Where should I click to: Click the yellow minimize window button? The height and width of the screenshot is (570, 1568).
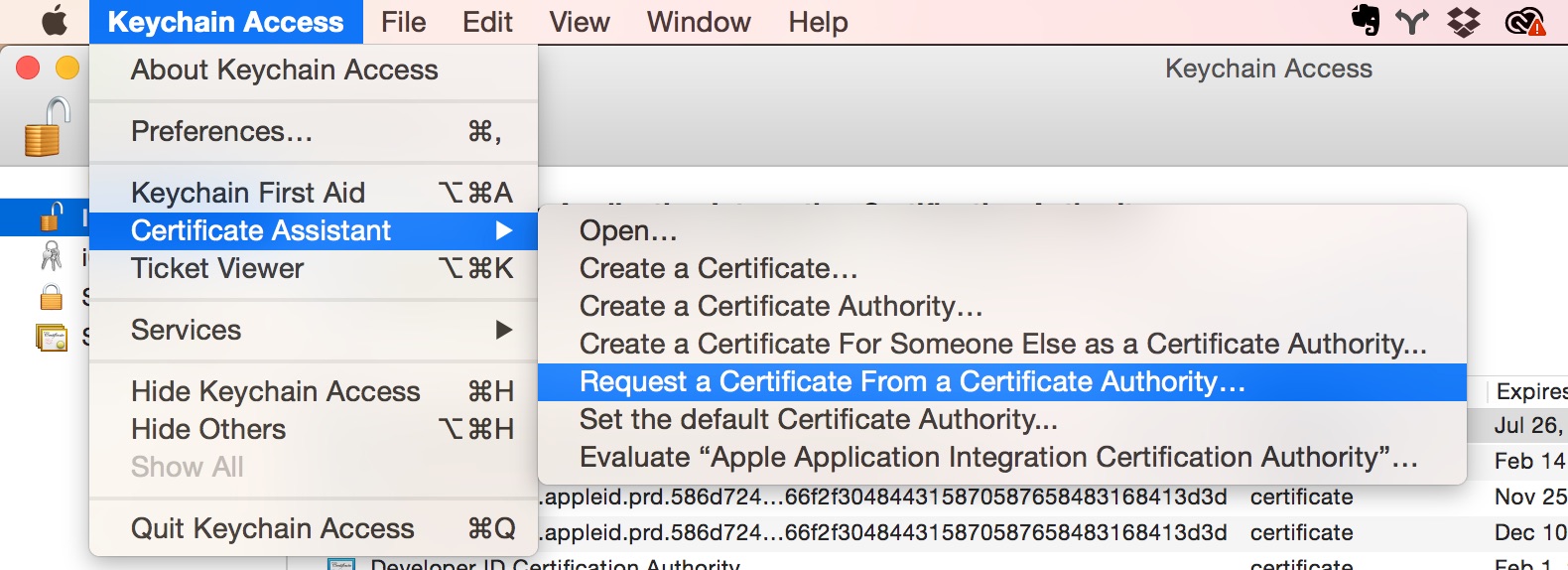(x=67, y=68)
